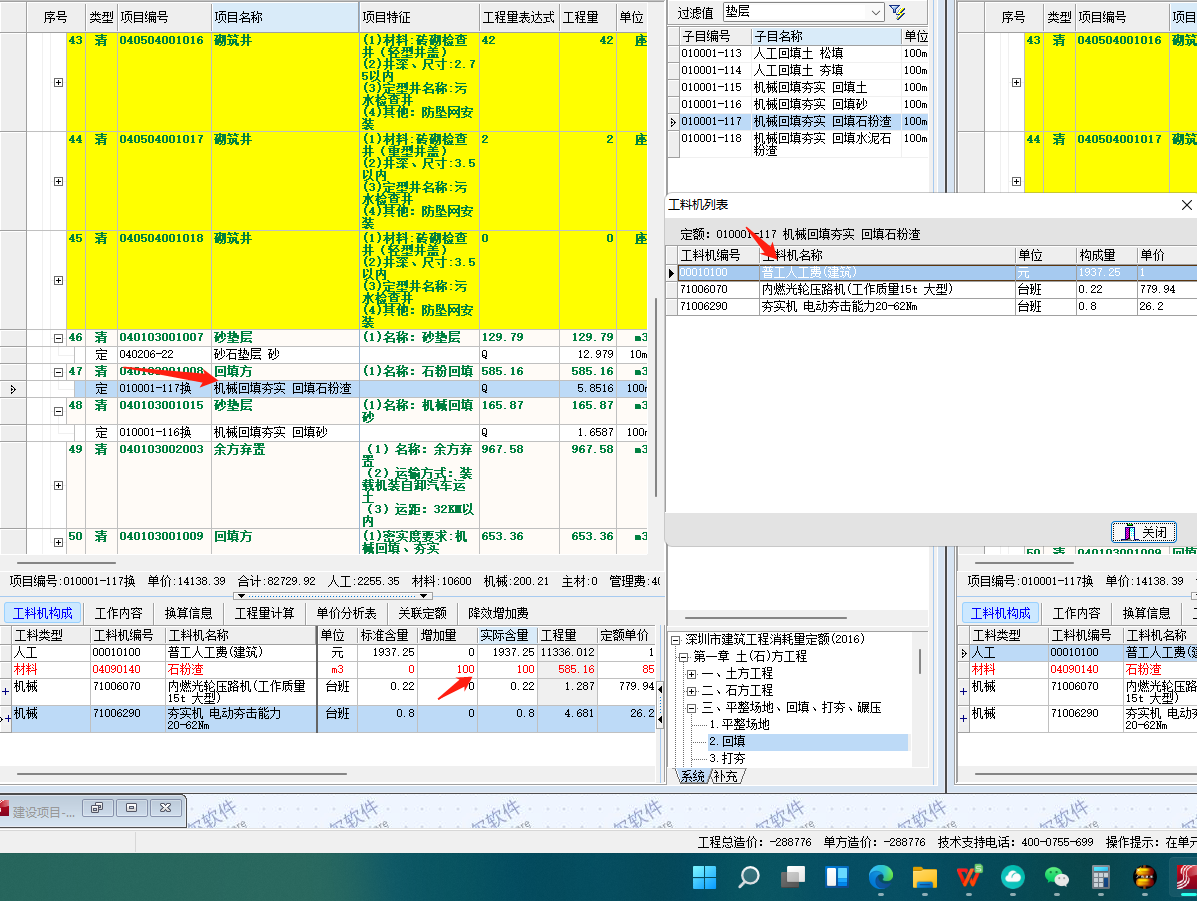Open the 单价分析表 tab
The width and height of the screenshot is (1197, 901).
[x=346, y=613]
